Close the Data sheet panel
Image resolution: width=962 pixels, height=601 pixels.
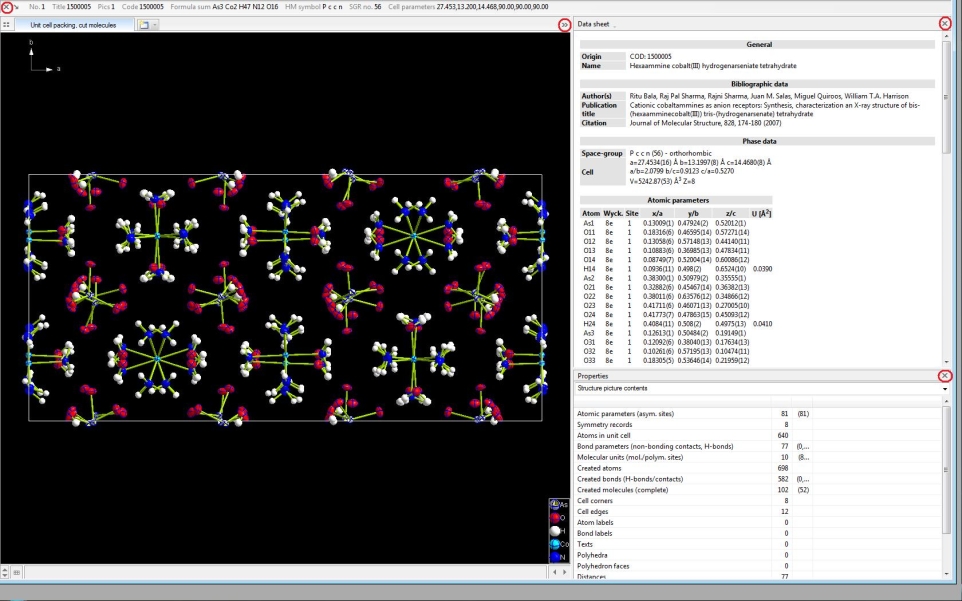(x=945, y=23)
